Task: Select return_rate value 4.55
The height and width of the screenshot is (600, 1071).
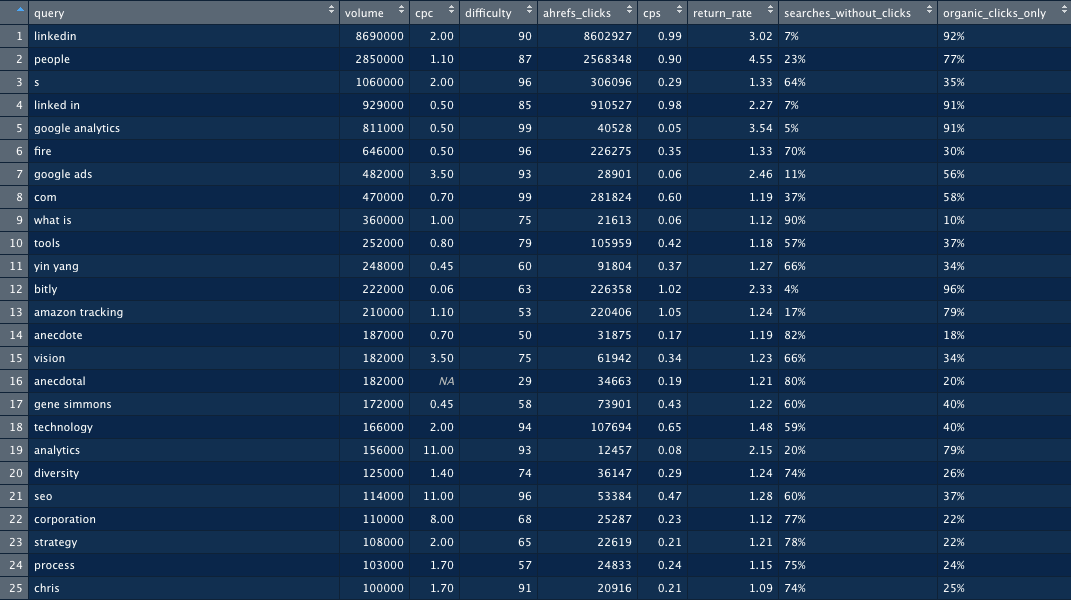Action: tap(760, 59)
